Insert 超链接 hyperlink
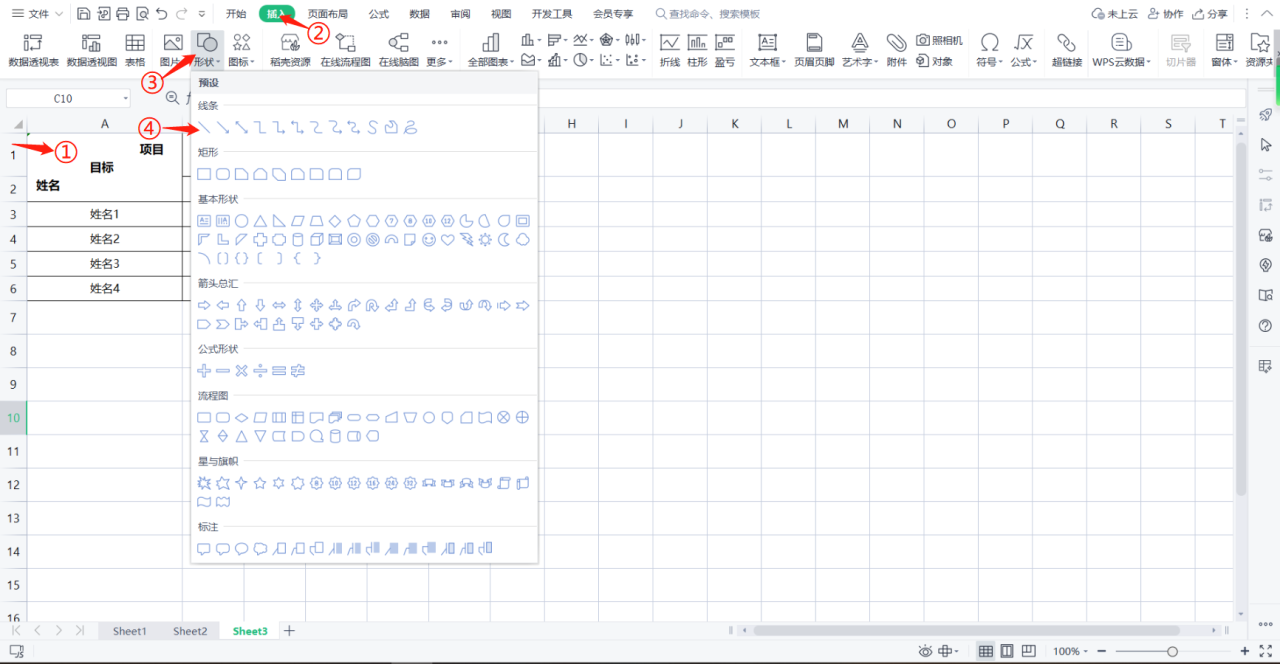Viewport: 1280px width, 664px height. coord(1066,50)
